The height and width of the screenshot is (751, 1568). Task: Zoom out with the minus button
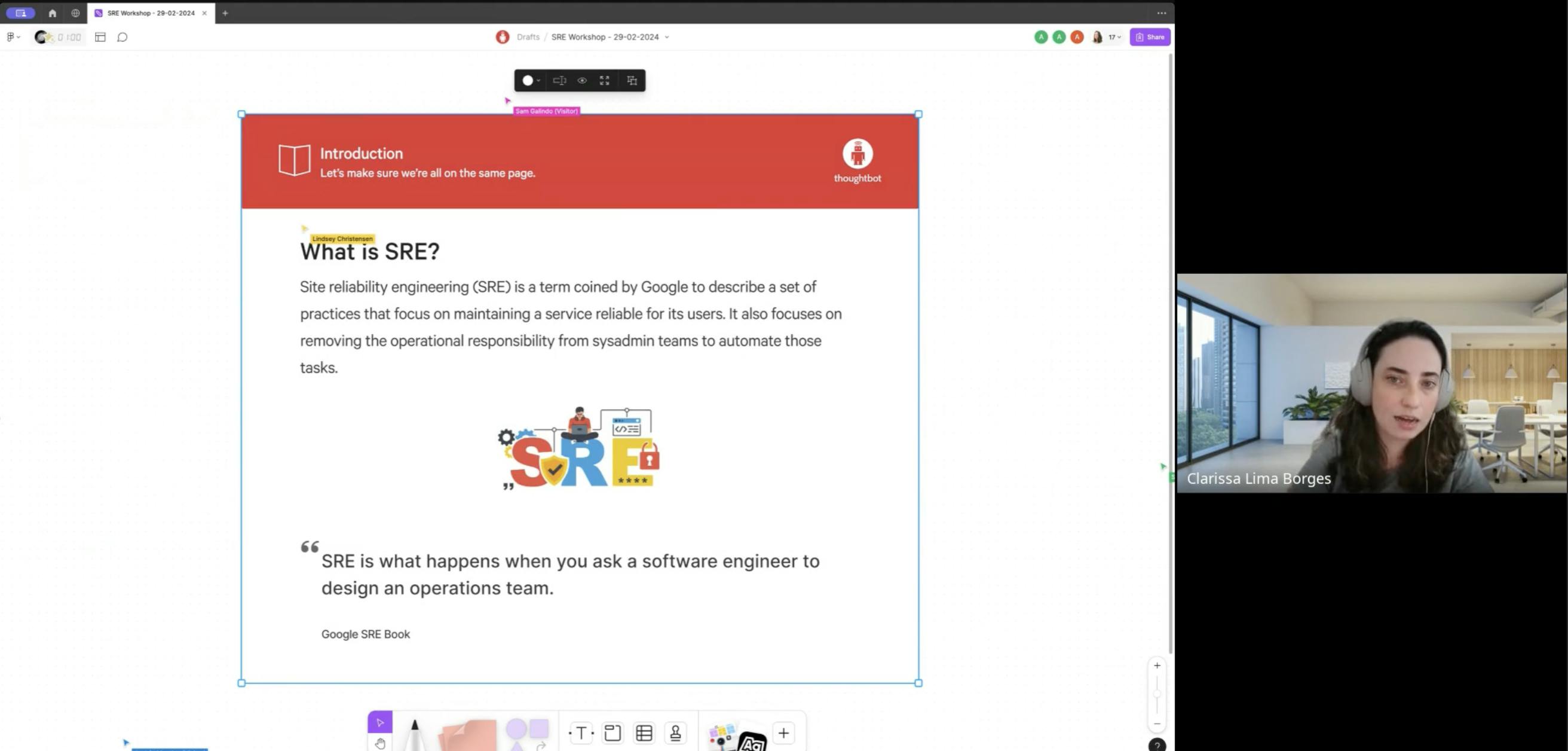pos(1156,723)
